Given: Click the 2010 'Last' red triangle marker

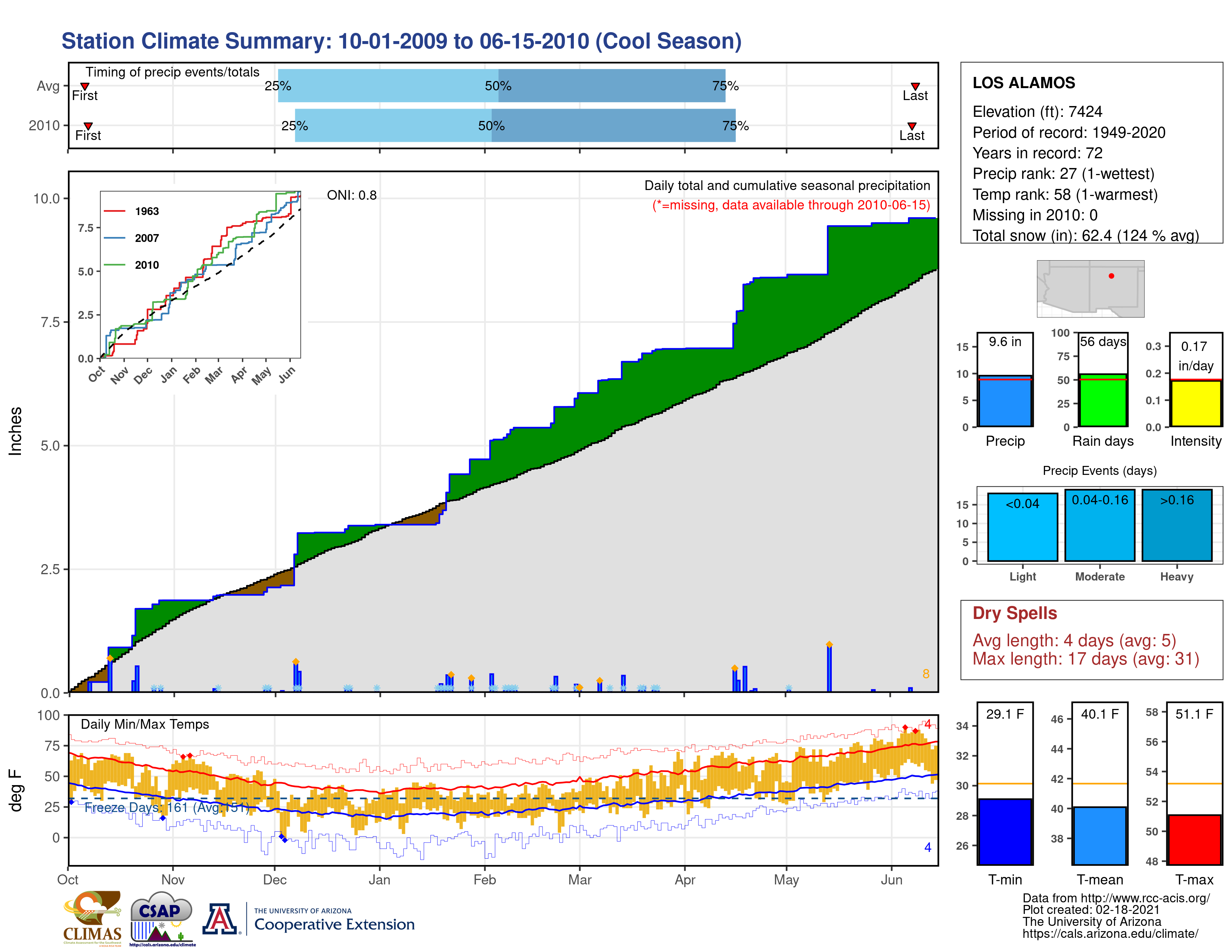Looking at the screenshot, I should (912, 126).
